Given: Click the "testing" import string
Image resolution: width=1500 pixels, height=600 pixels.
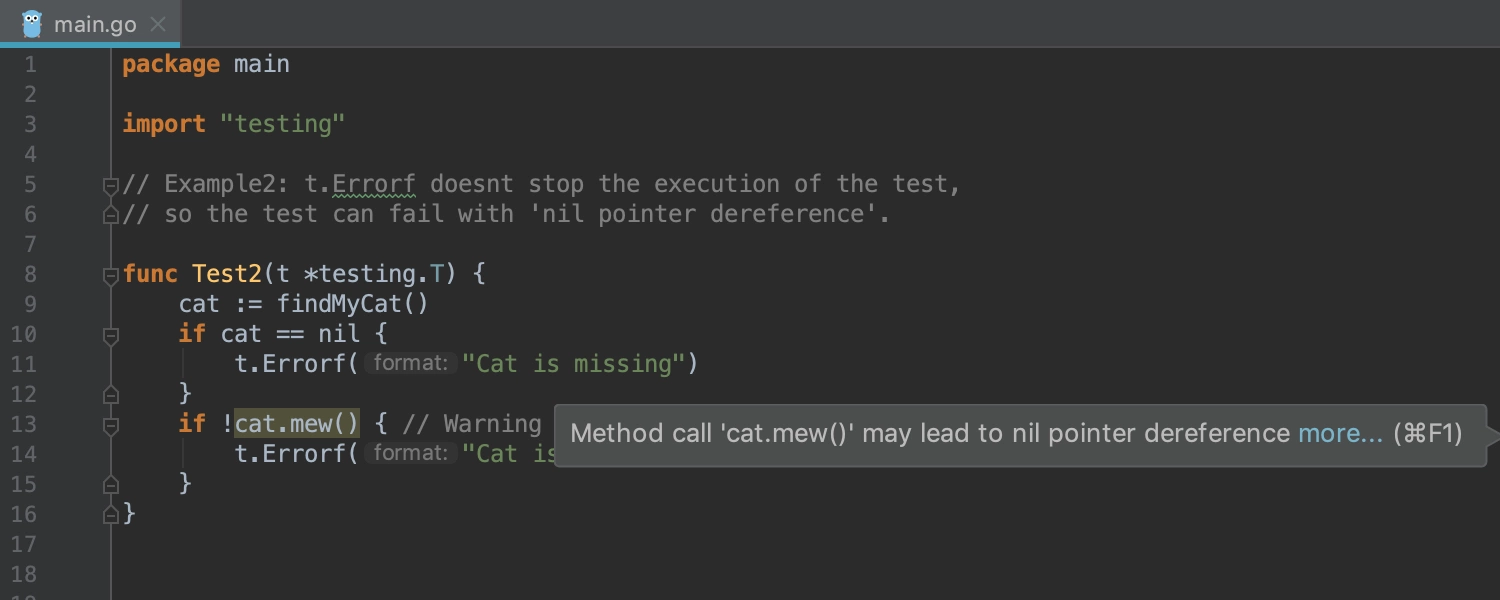Looking at the screenshot, I should click(x=283, y=124).
